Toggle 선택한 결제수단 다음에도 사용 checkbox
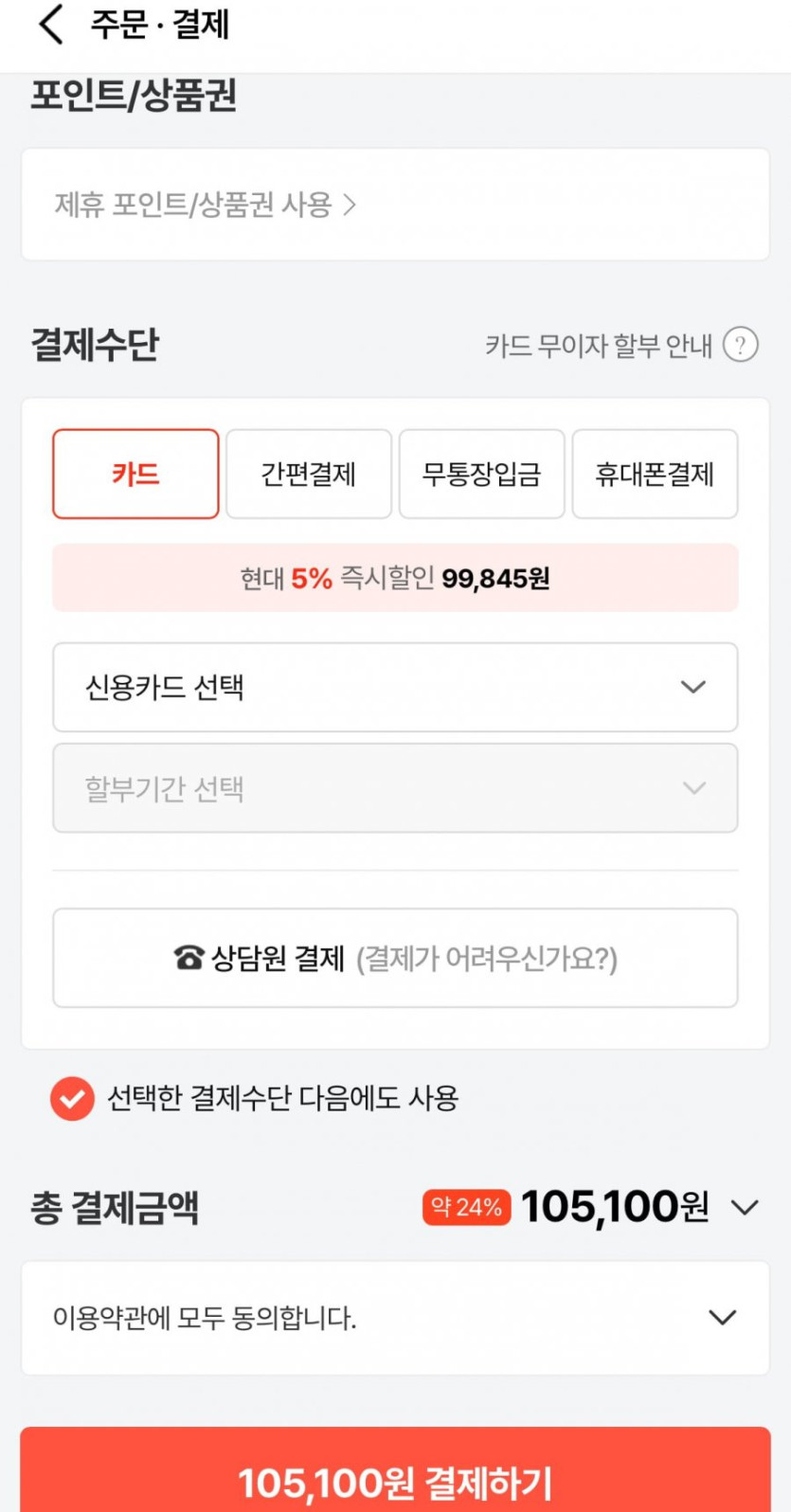 [x=72, y=1099]
